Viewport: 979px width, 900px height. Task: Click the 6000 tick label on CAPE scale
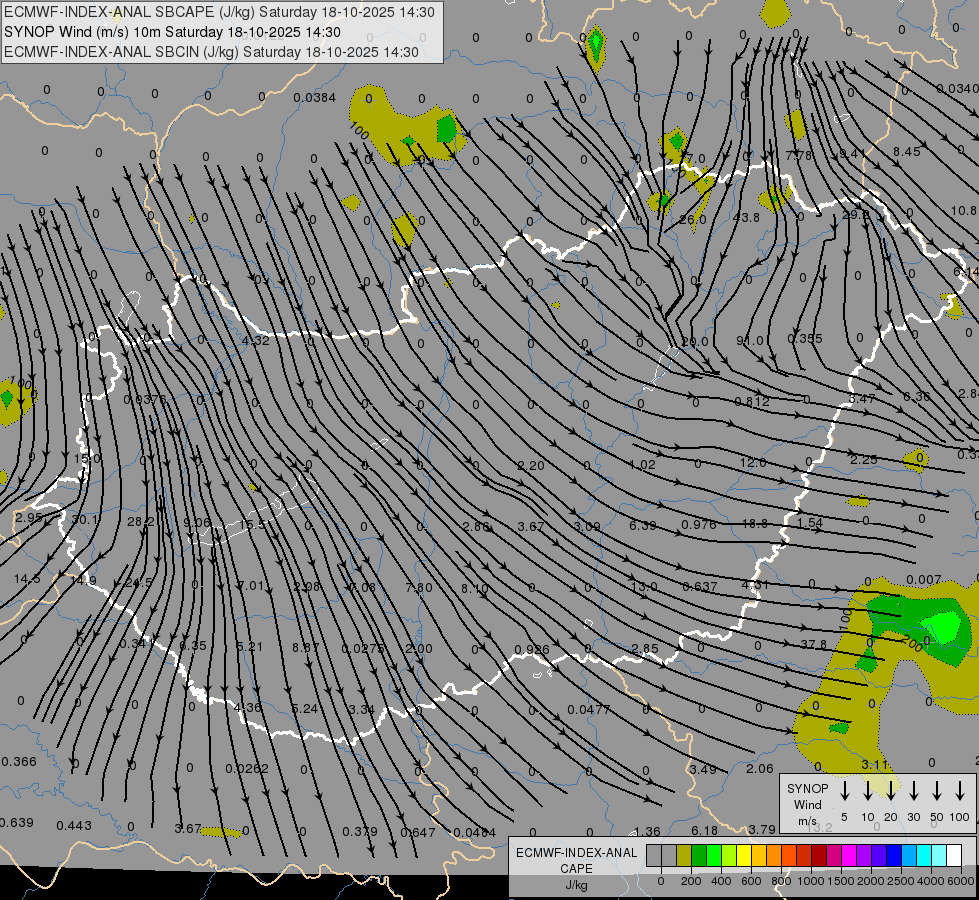(x=962, y=881)
